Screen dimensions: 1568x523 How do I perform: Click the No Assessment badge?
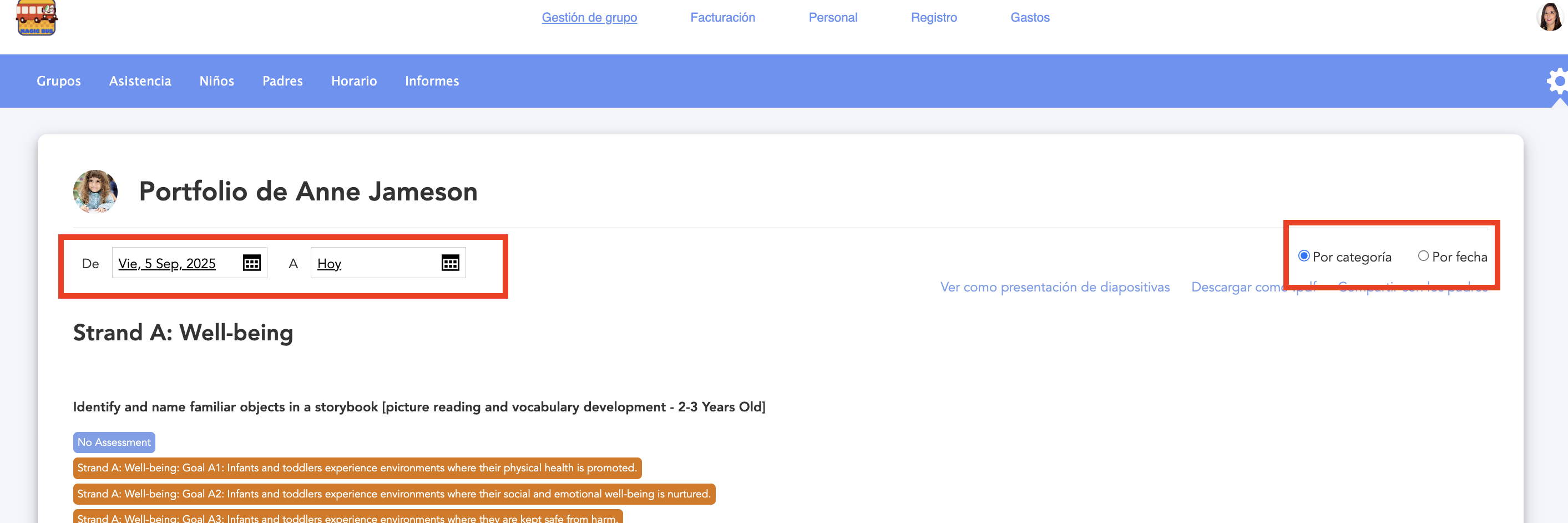coord(114,442)
